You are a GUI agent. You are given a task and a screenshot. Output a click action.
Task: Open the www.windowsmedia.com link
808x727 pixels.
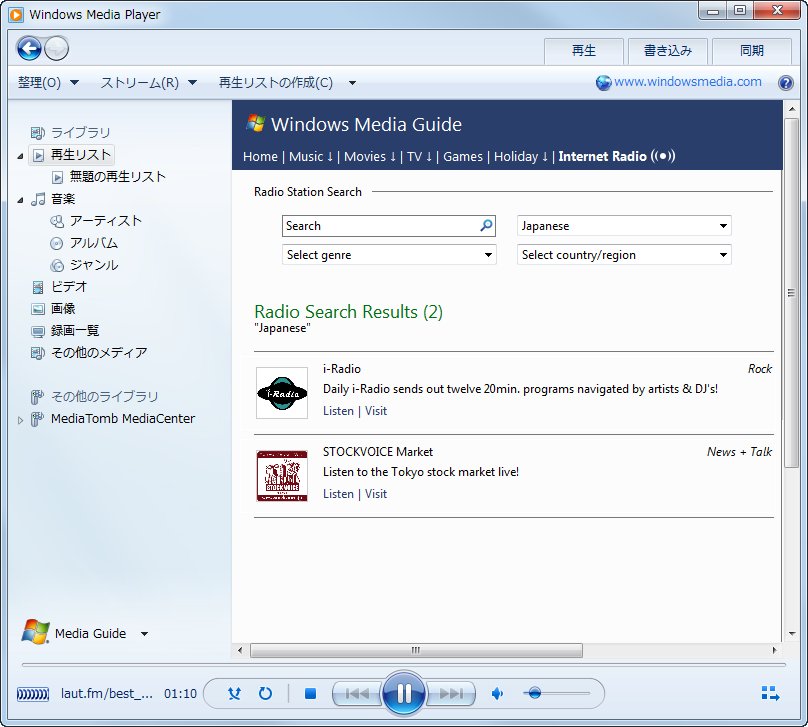pyautogui.click(x=687, y=82)
